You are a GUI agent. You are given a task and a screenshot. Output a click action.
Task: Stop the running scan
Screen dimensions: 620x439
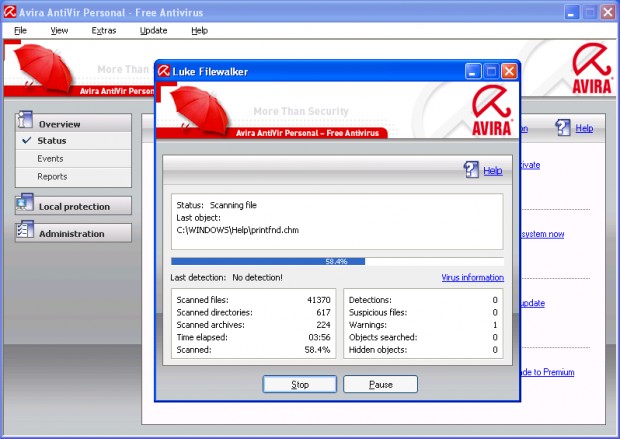[x=300, y=384]
